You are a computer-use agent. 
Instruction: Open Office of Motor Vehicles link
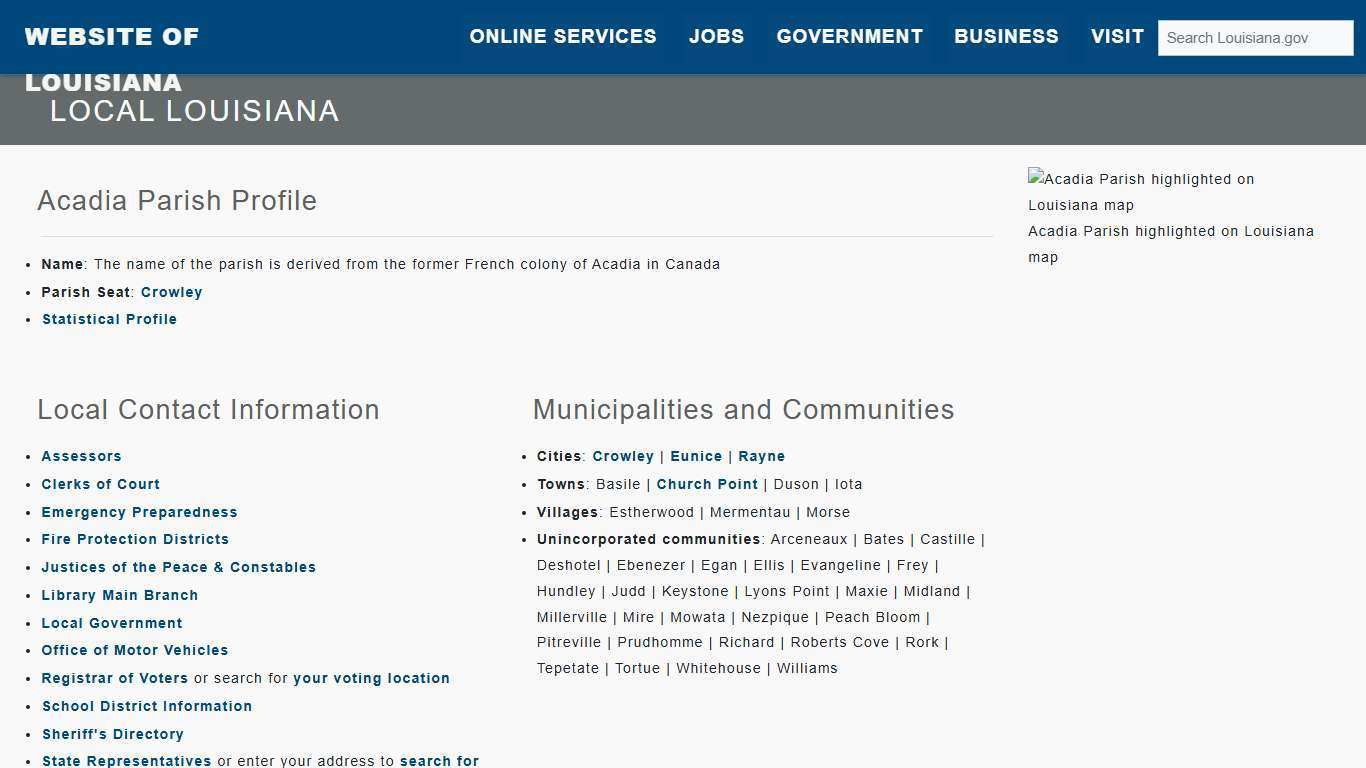[x=134, y=650]
